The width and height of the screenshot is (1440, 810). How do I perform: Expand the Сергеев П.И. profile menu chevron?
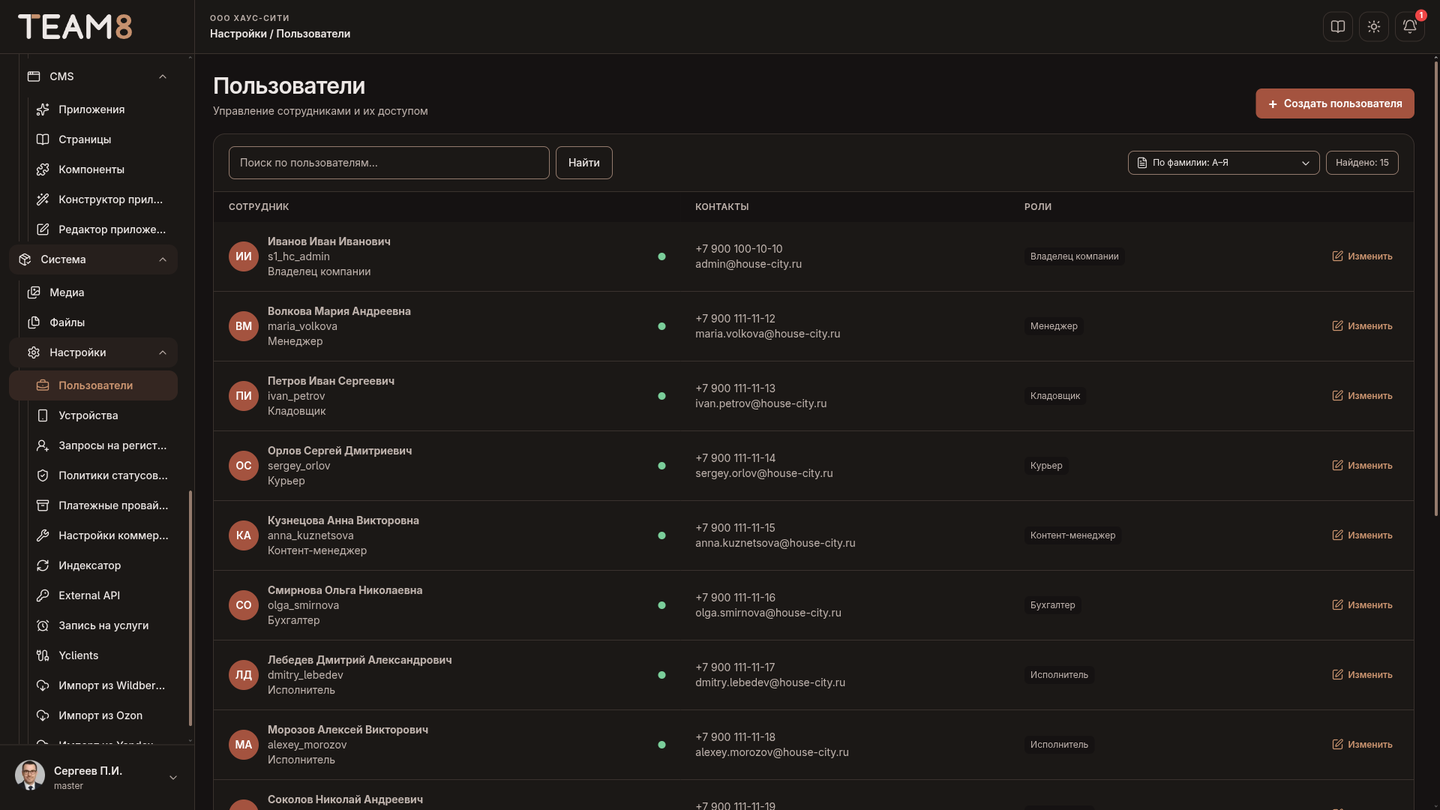173,777
